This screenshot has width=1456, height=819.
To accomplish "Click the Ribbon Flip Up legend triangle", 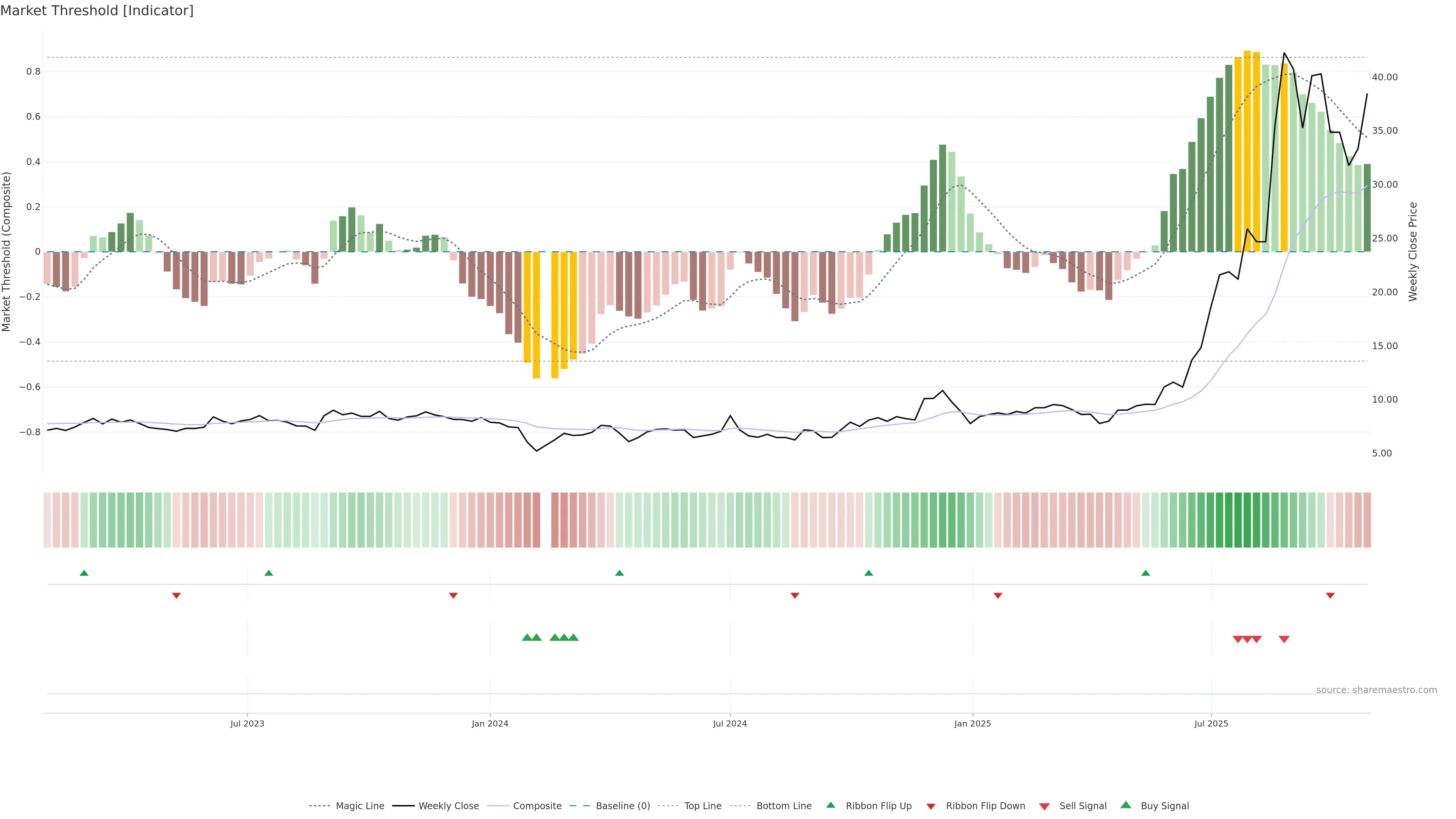I will (831, 805).
